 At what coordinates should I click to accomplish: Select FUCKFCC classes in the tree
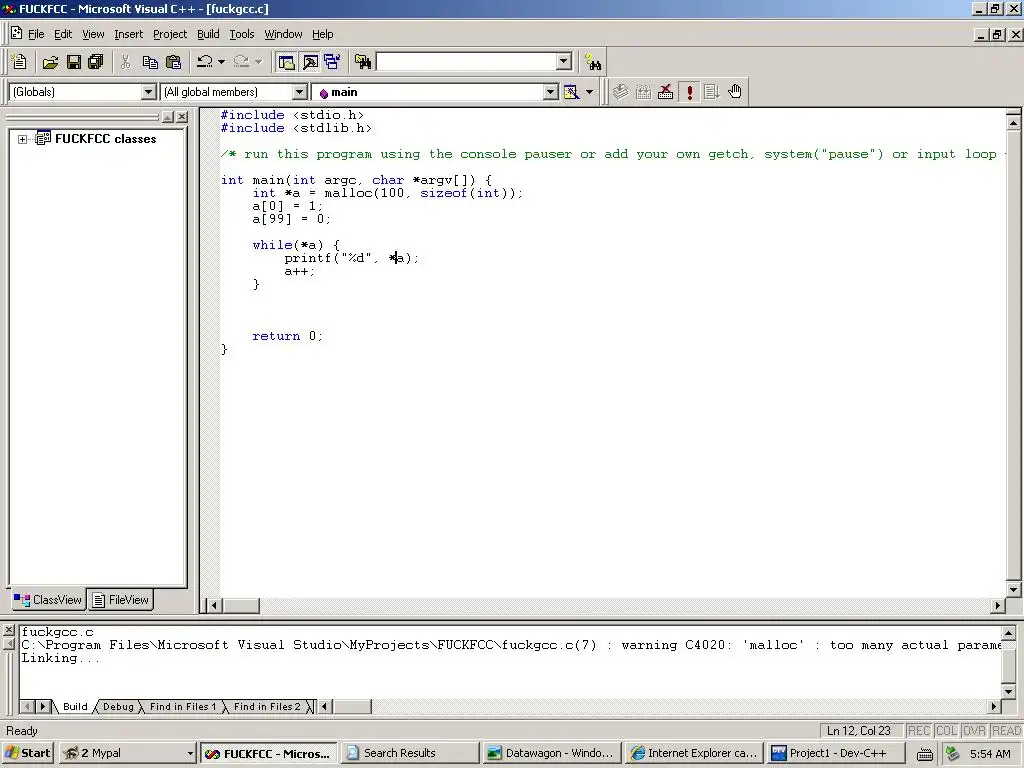(x=105, y=139)
